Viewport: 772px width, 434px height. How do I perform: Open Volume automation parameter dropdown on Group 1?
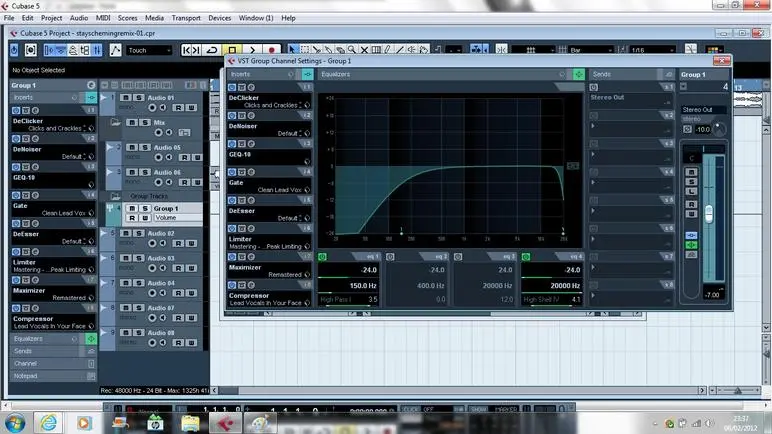coord(178,218)
